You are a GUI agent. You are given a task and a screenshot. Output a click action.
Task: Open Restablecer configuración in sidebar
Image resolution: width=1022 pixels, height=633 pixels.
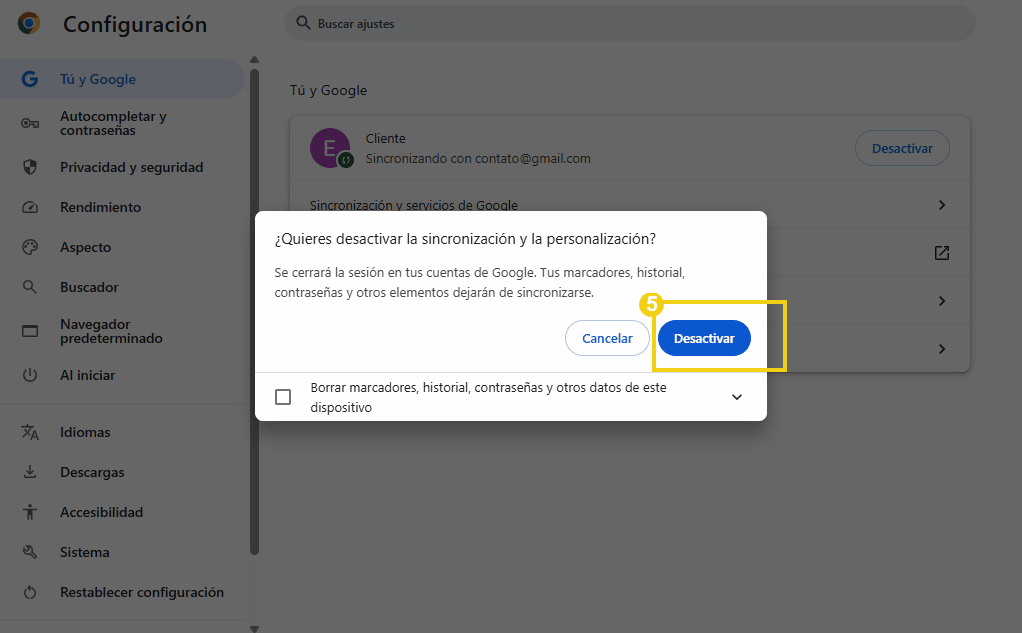141,592
